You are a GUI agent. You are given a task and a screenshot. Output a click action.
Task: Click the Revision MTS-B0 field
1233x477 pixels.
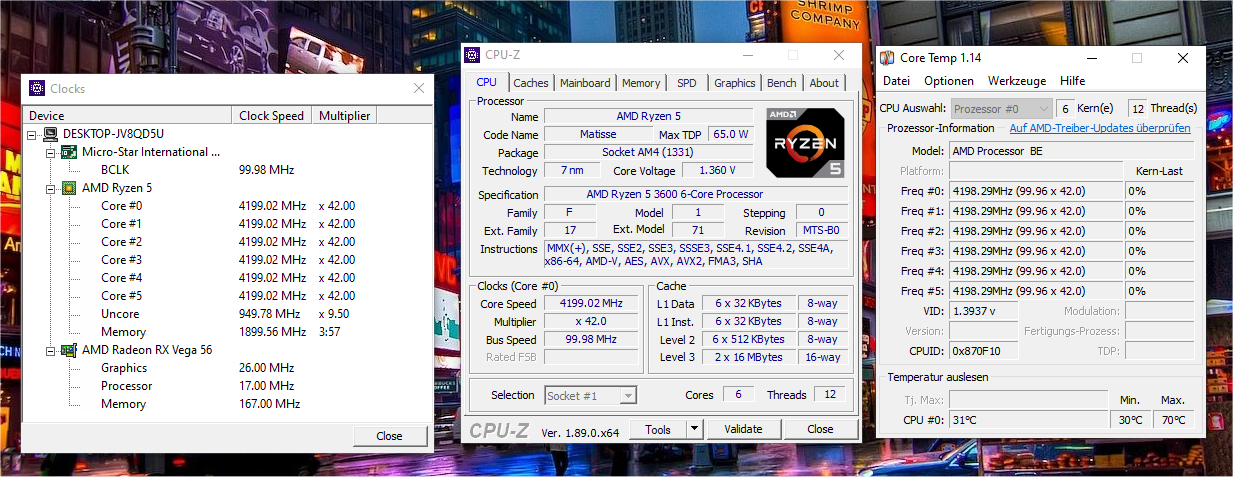coord(822,230)
